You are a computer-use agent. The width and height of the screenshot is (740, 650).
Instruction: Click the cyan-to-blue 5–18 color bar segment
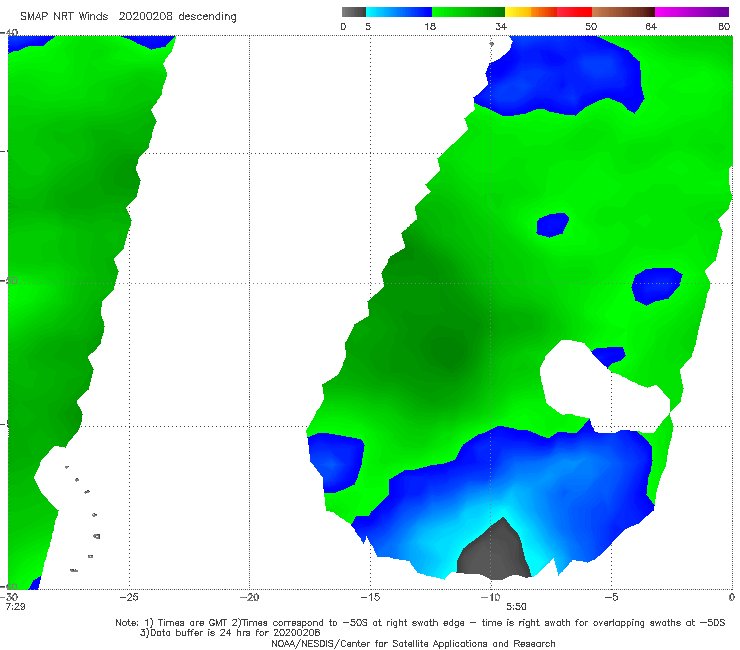point(399,12)
